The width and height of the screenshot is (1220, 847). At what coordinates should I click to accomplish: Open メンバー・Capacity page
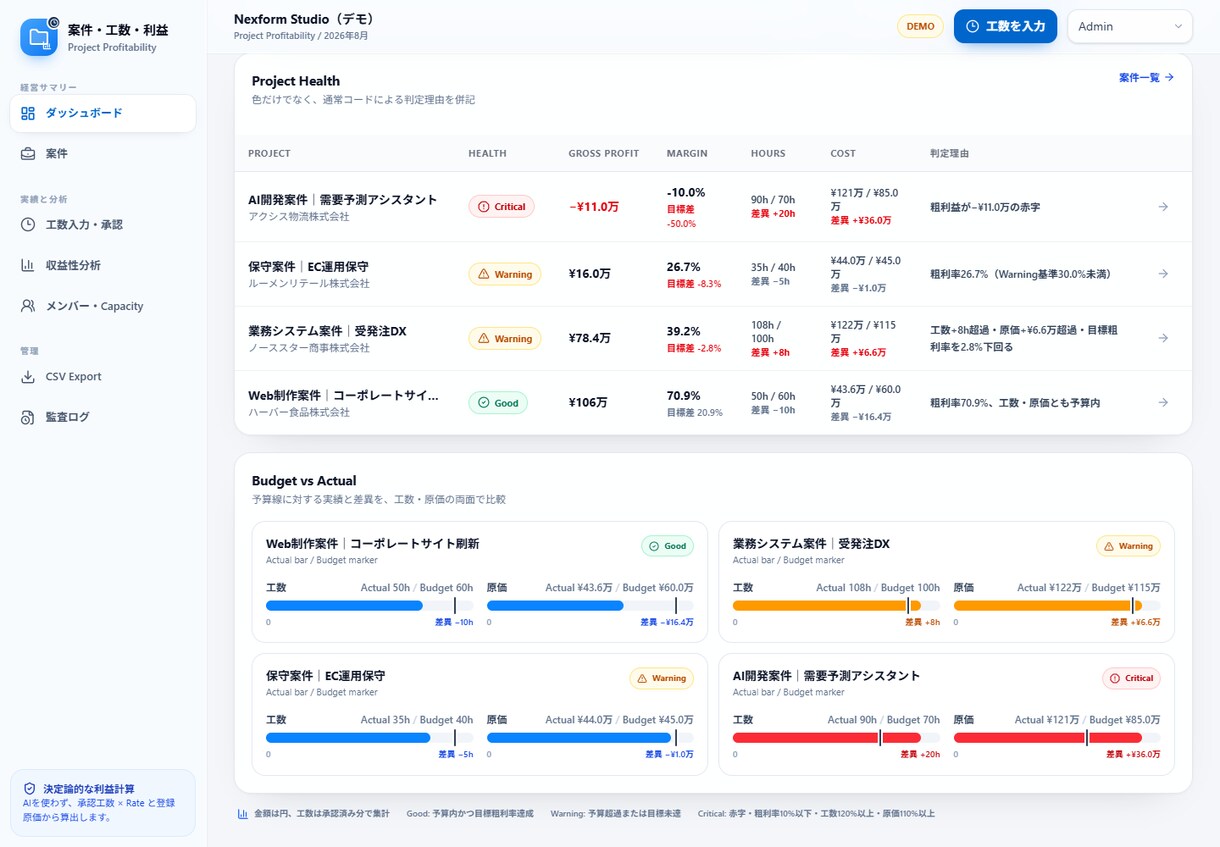103,306
